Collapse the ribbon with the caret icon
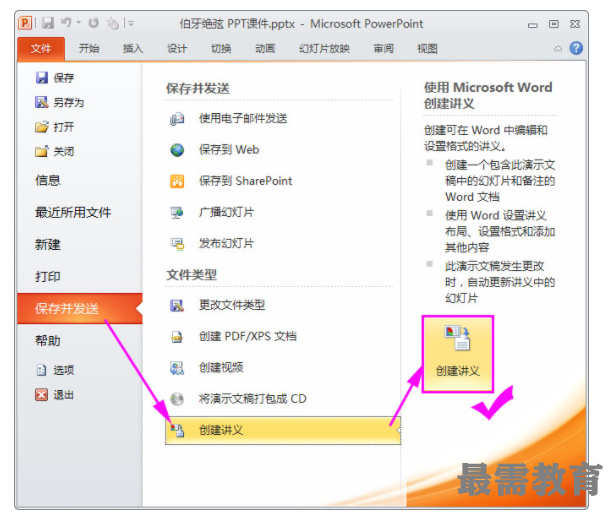The height and width of the screenshot is (519, 609). (558, 49)
